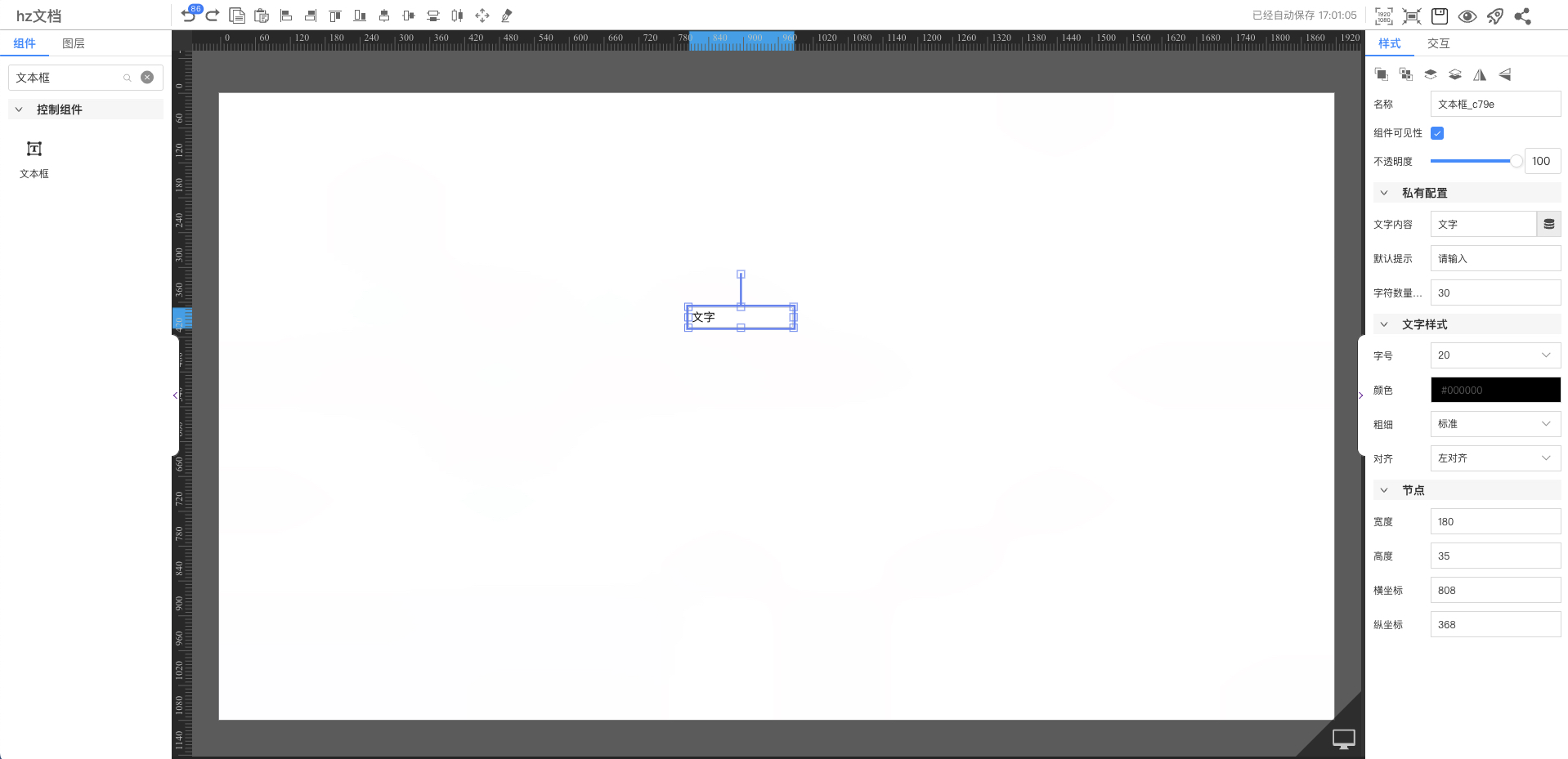Click the 默认提示 input field
The width and height of the screenshot is (1568, 759).
(x=1495, y=258)
